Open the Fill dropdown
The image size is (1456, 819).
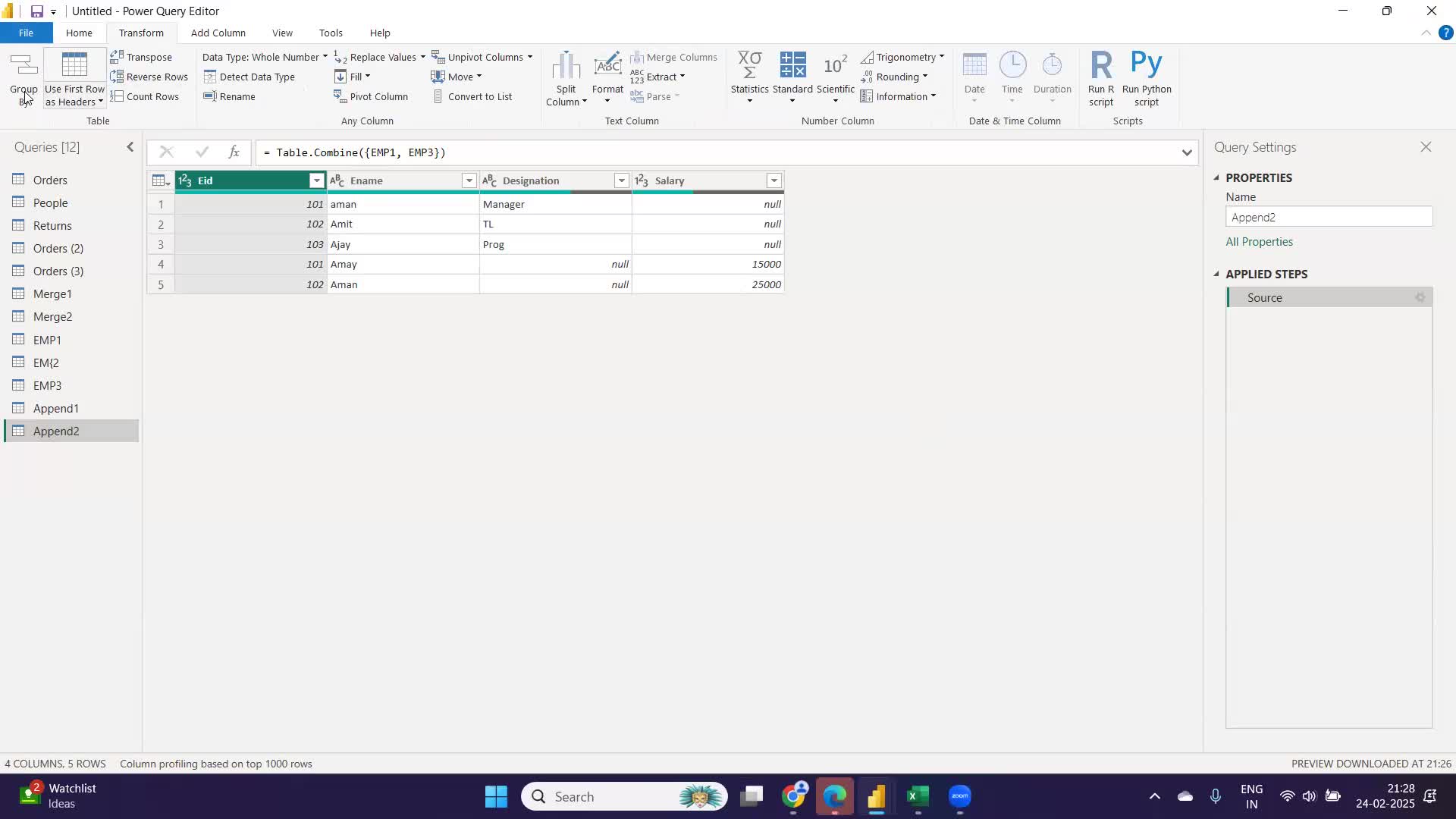[352, 77]
